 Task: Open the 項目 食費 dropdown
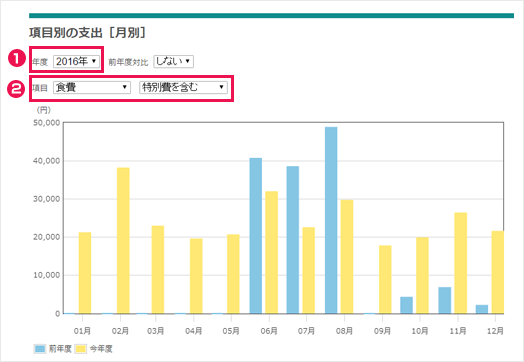(92, 87)
